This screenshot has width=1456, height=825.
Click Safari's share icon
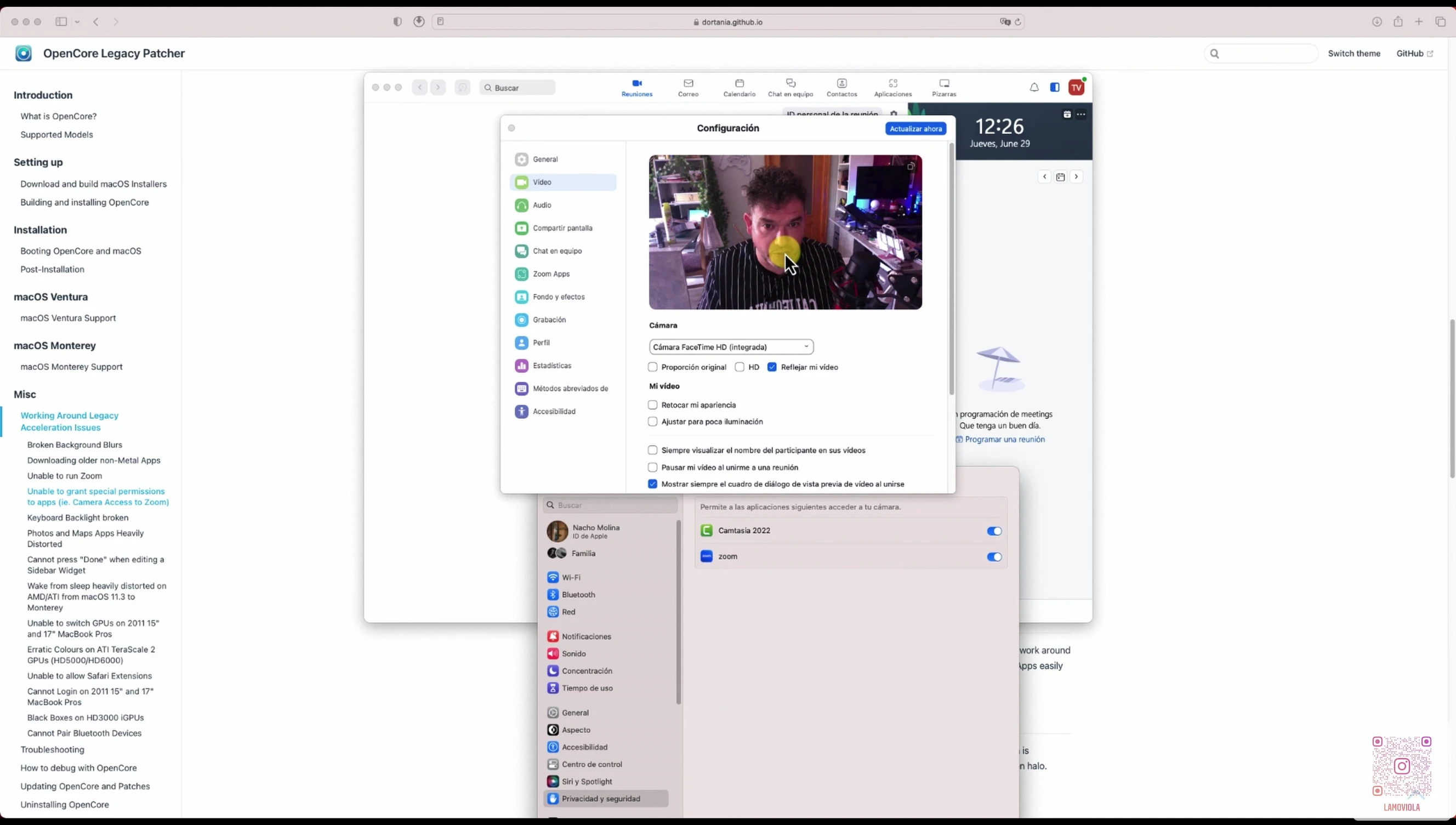pos(1398,21)
